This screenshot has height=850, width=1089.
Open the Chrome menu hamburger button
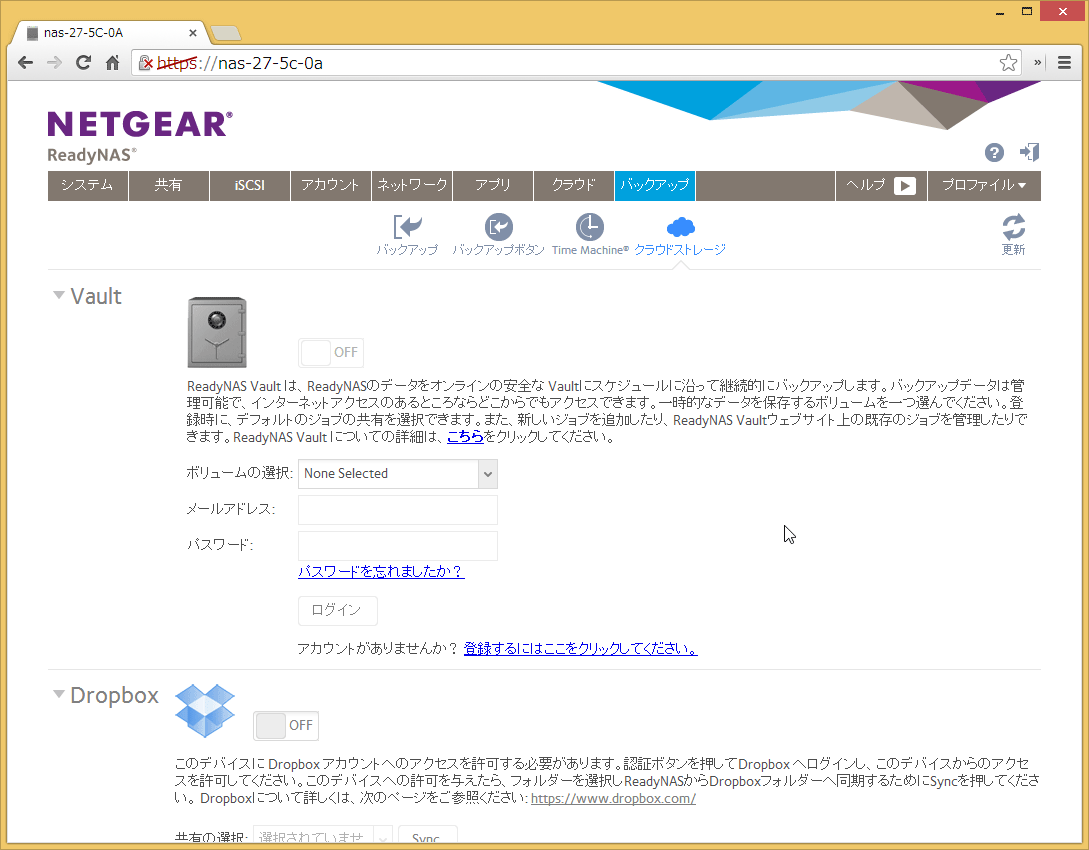(1065, 63)
